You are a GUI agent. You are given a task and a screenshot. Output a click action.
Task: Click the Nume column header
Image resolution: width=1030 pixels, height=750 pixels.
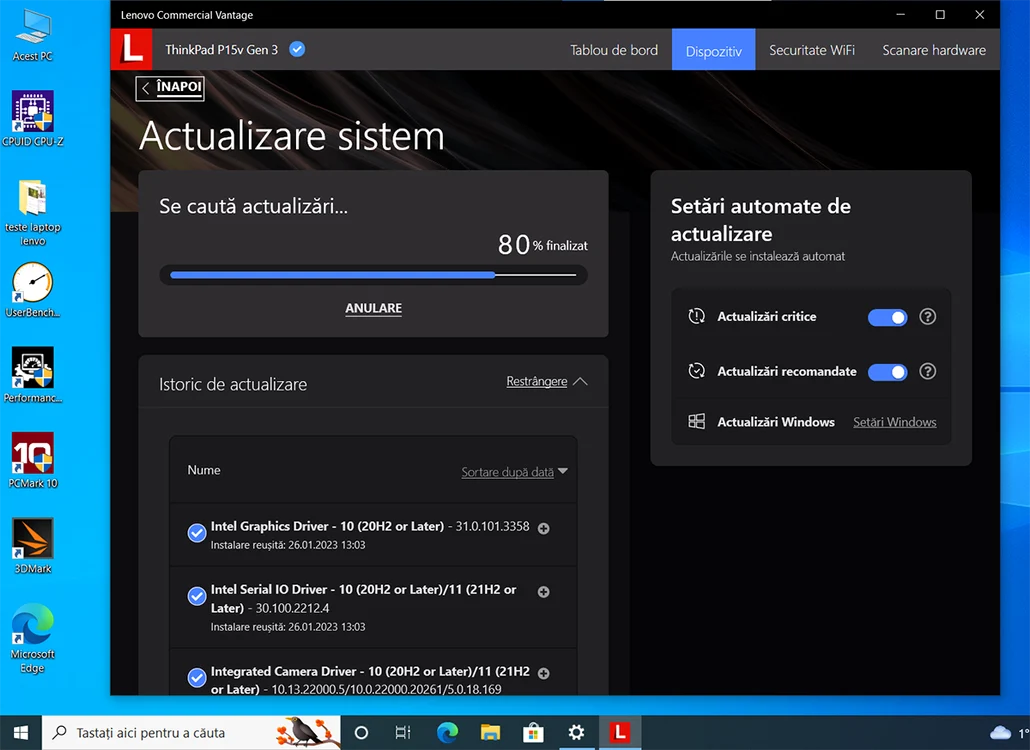(204, 470)
